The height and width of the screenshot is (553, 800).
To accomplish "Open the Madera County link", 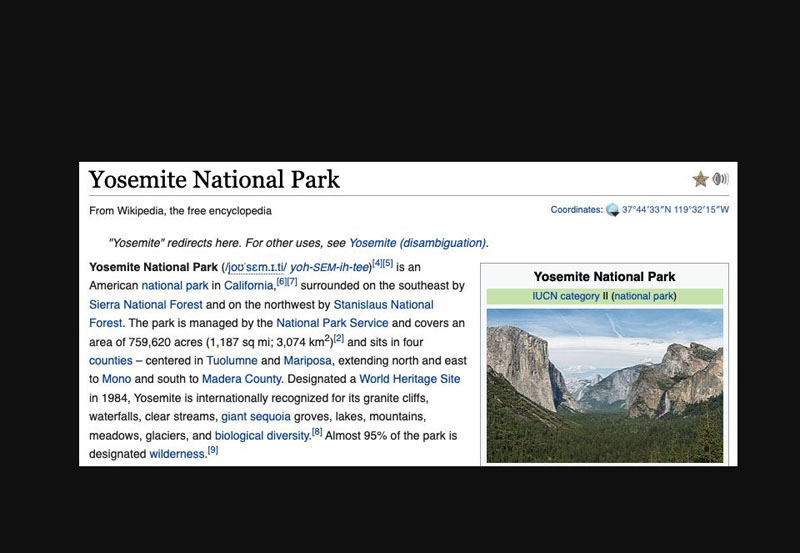I will point(242,379).
